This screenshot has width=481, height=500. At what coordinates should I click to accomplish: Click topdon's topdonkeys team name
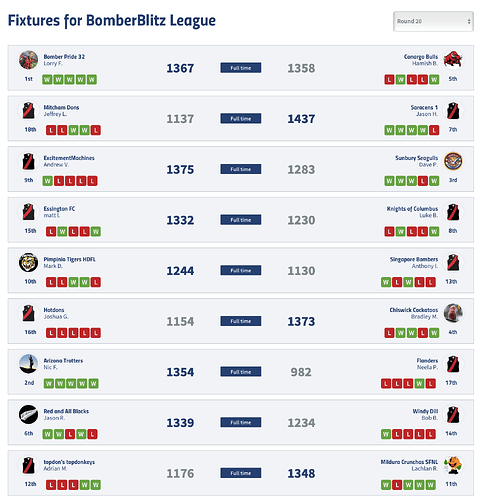click(69, 462)
